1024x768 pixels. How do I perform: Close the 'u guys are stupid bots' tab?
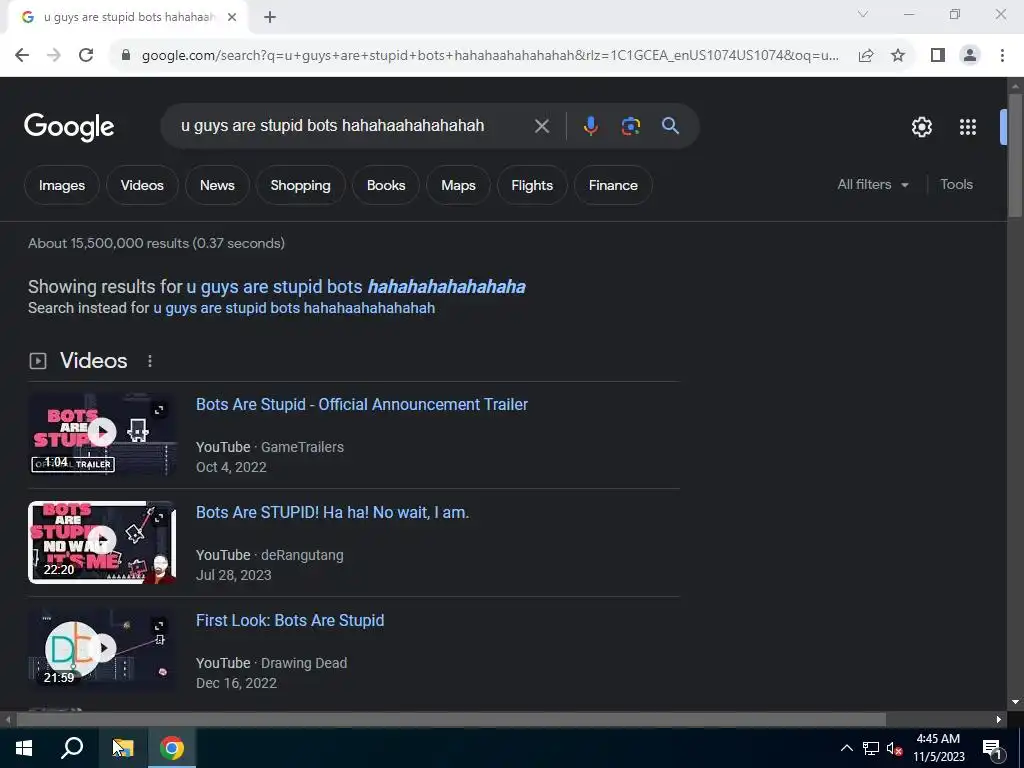(x=232, y=18)
